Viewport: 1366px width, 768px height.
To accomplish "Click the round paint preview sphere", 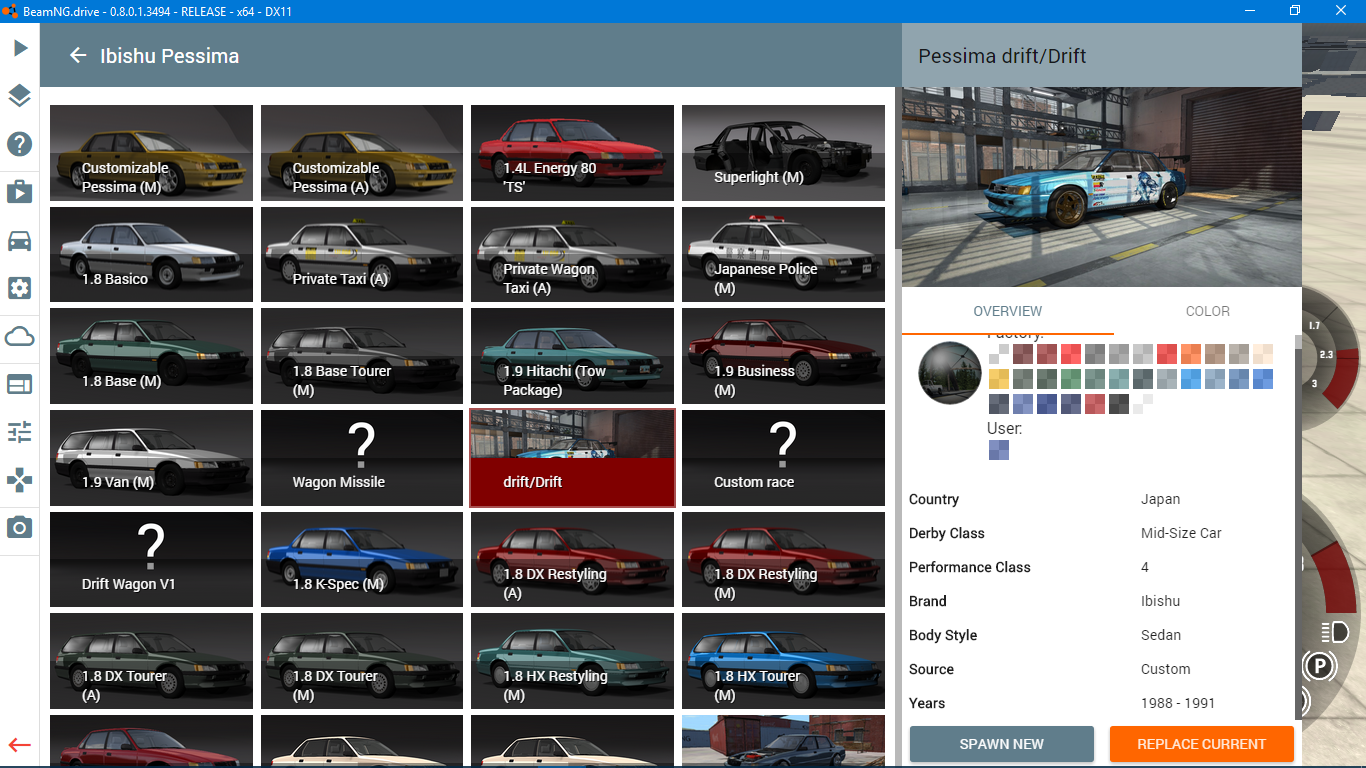I will point(950,373).
